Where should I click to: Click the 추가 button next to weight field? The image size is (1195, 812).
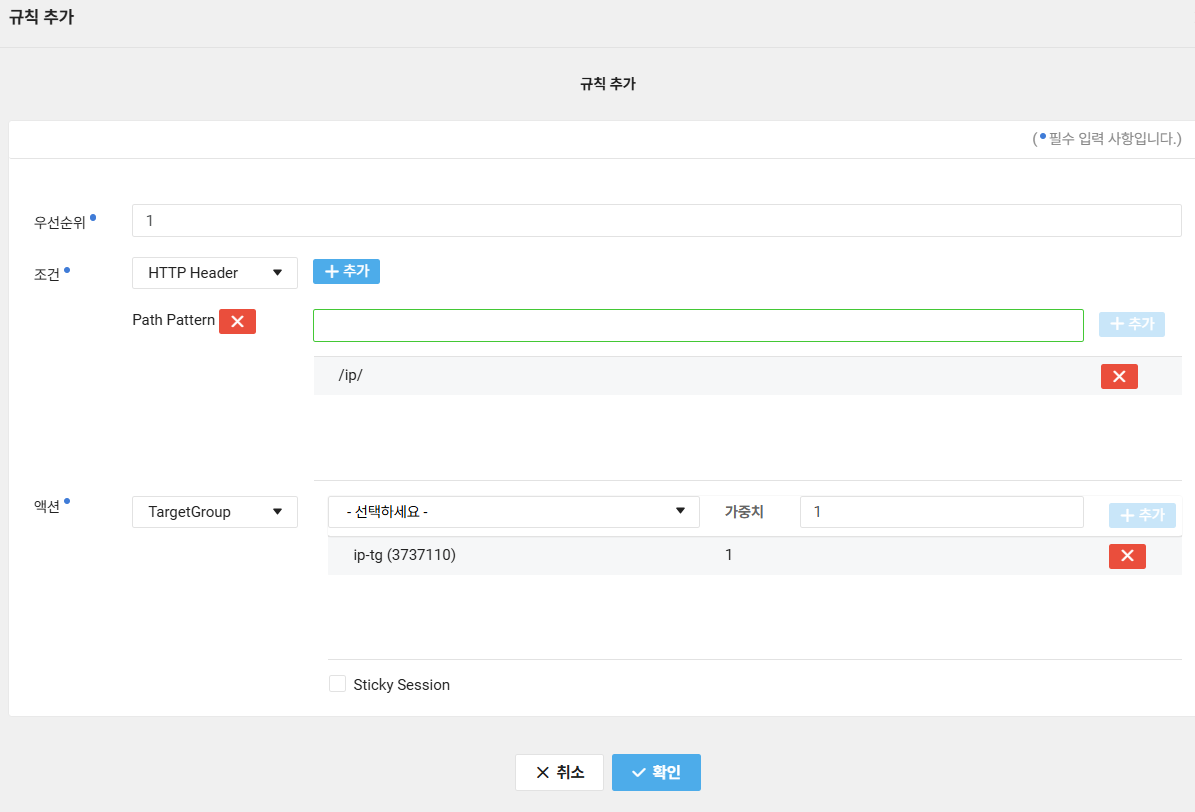tap(1142, 515)
